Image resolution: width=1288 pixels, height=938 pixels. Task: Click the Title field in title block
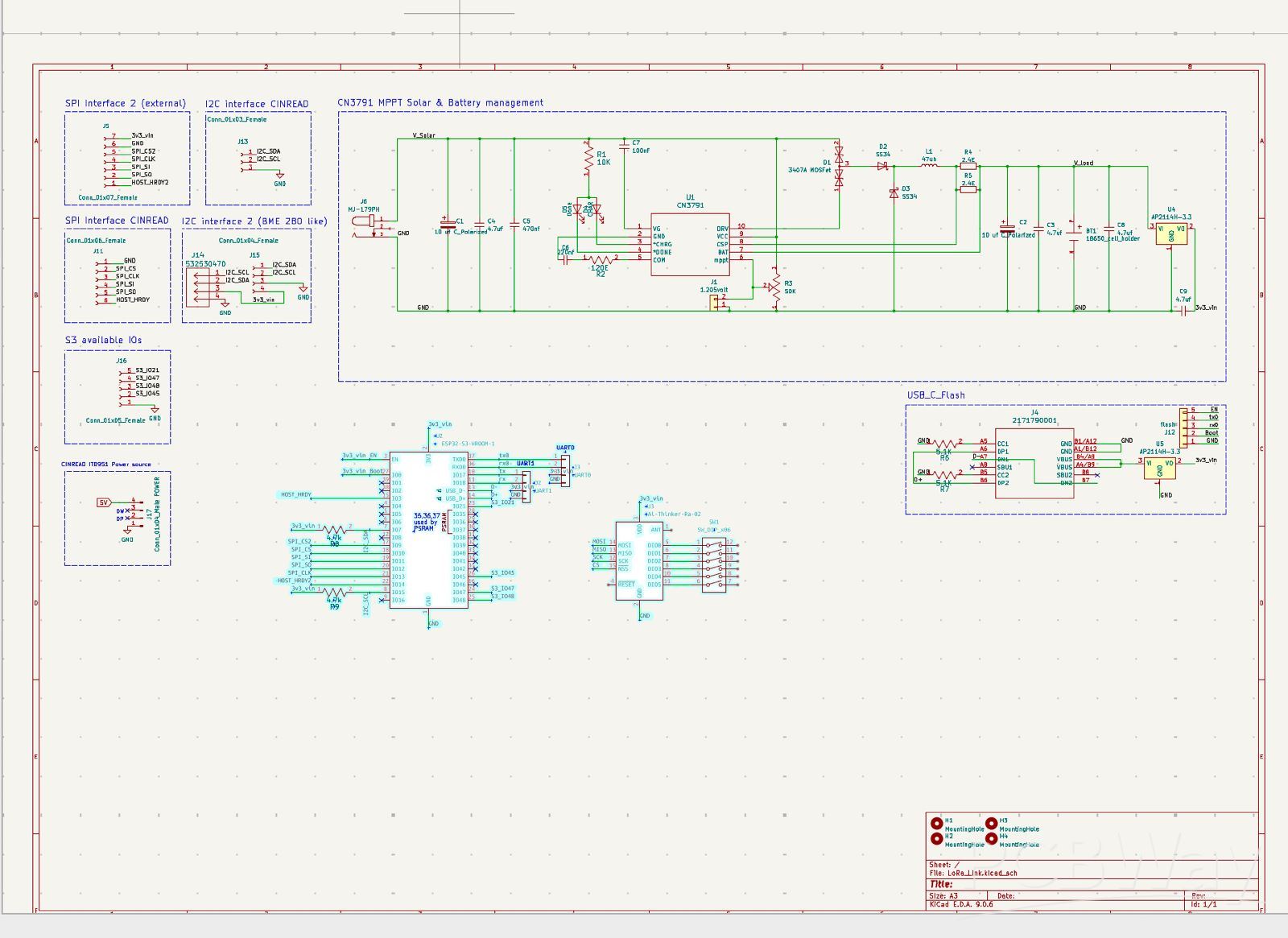(x=942, y=884)
